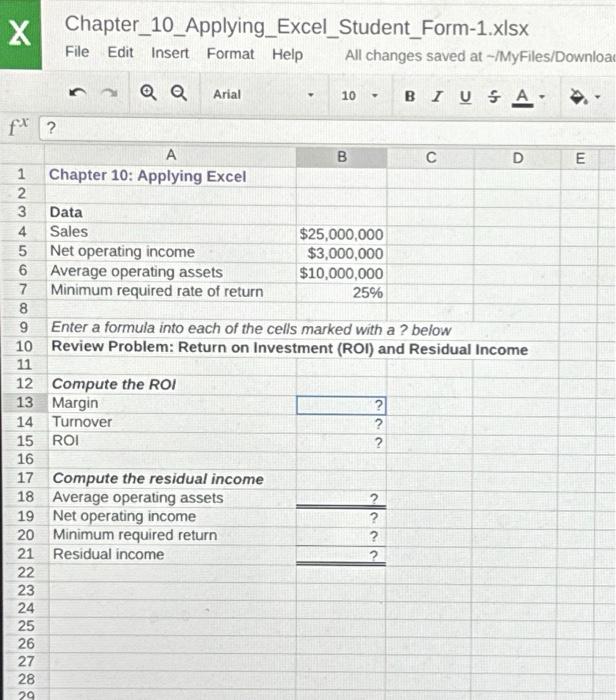
Task: Select column E header
Action: pyautogui.click(x=580, y=158)
